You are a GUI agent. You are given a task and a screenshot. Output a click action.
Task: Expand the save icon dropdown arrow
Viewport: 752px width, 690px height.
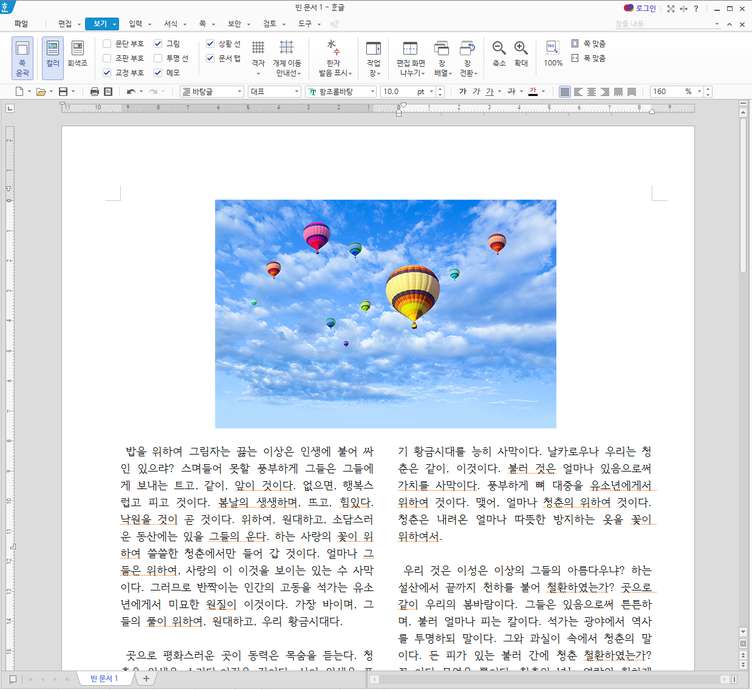coord(73,91)
